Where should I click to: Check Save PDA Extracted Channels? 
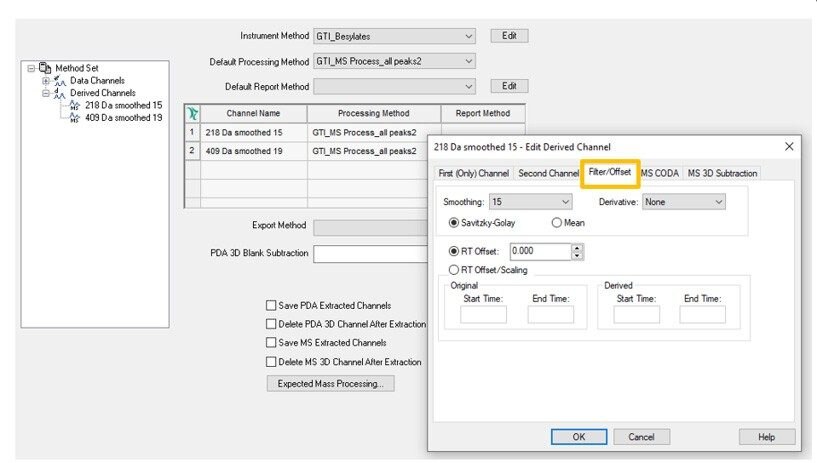(x=271, y=305)
